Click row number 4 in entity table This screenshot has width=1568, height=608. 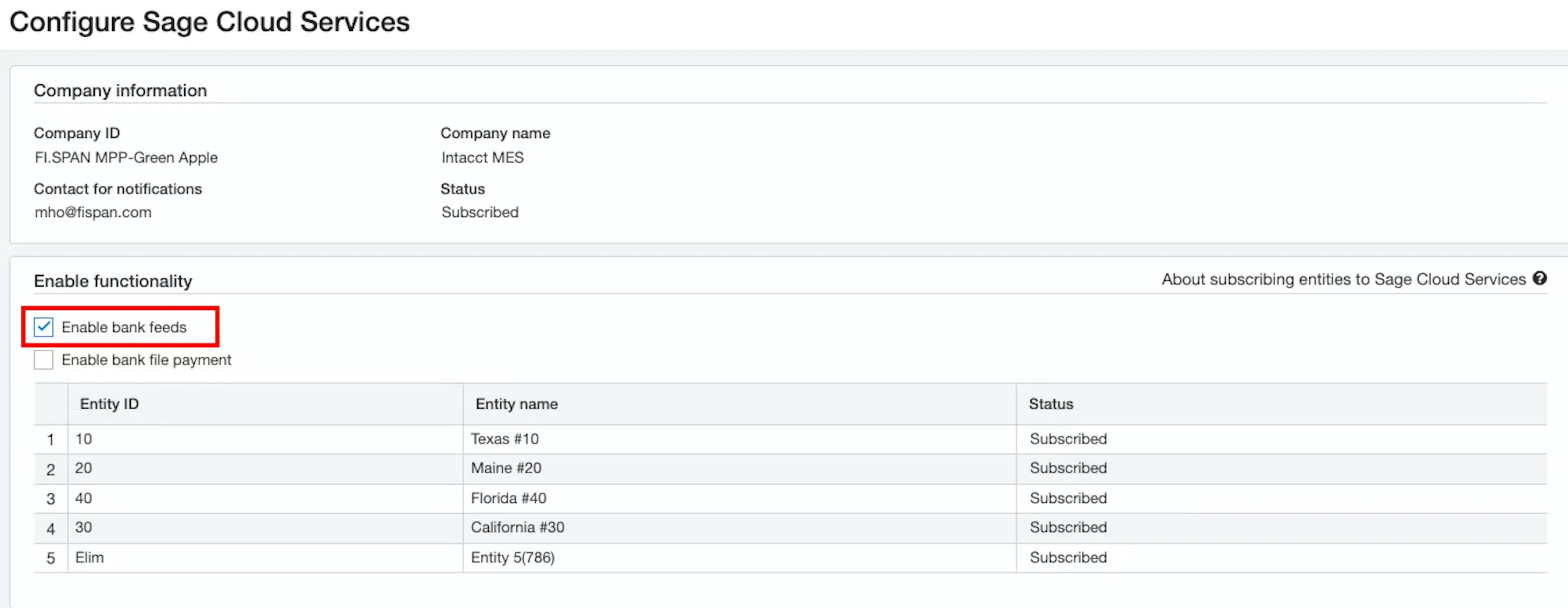pos(51,528)
